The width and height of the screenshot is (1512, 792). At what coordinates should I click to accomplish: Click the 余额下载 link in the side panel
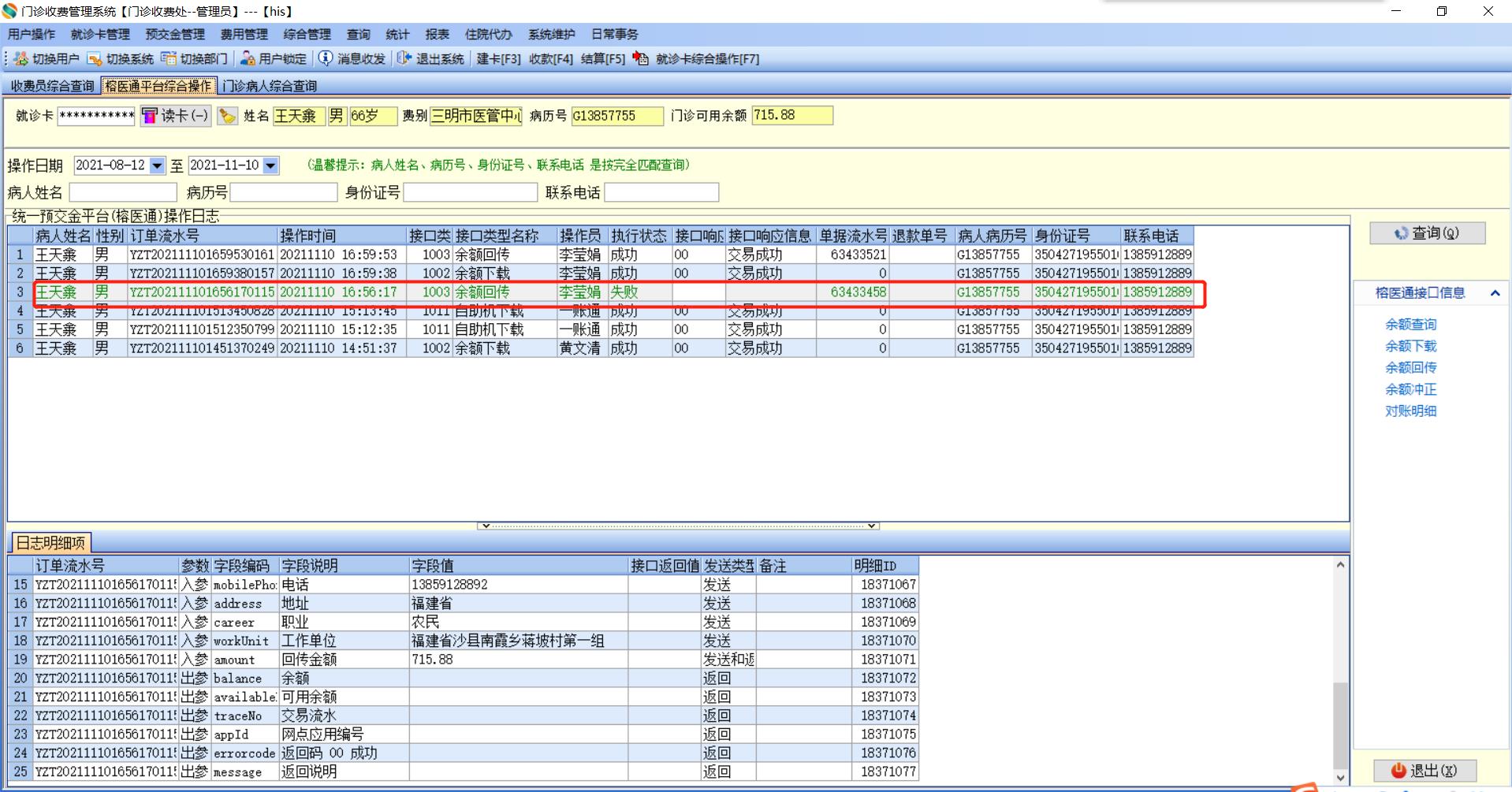click(x=1410, y=346)
